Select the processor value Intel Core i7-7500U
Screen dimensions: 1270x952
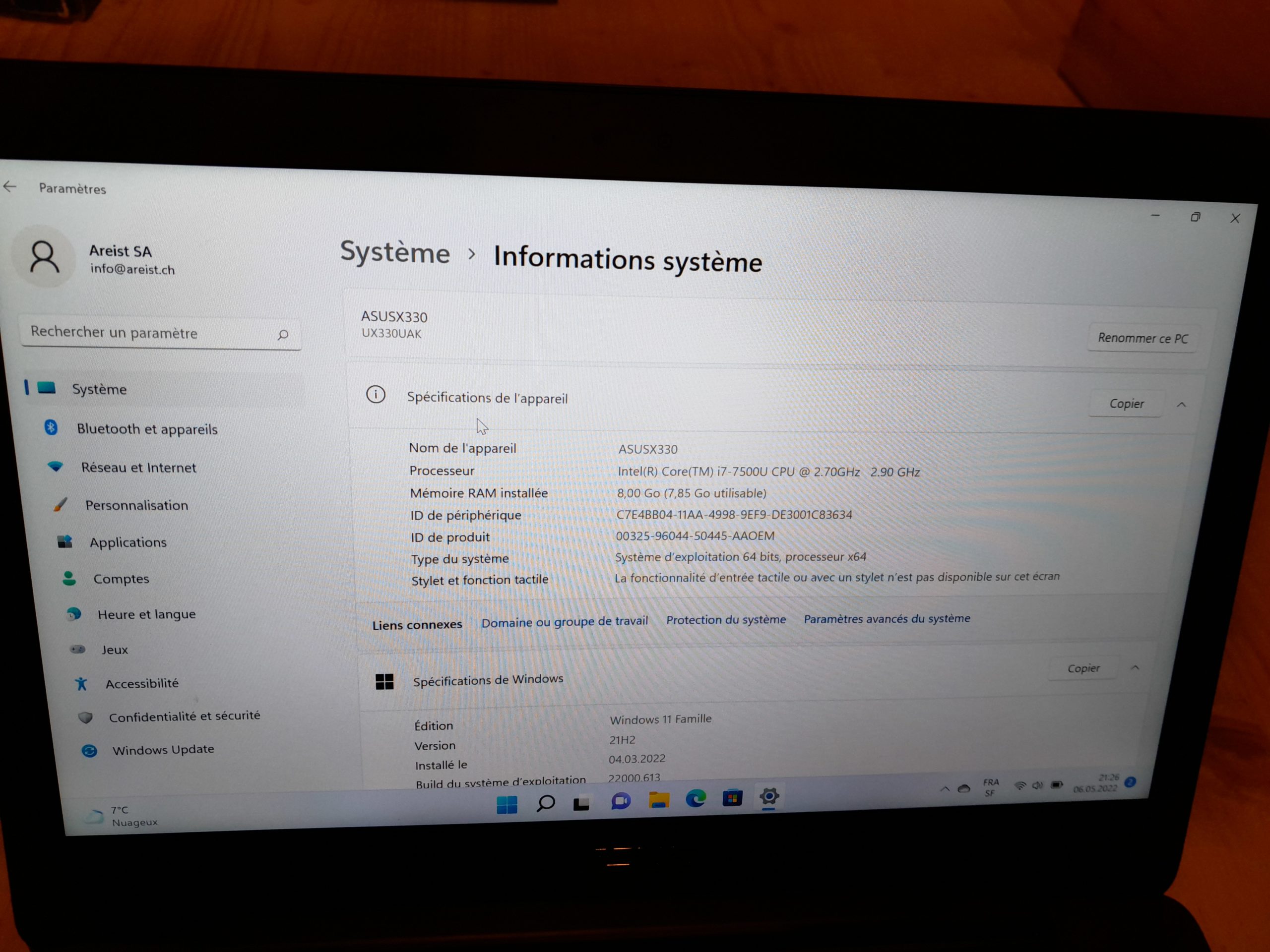point(768,472)
